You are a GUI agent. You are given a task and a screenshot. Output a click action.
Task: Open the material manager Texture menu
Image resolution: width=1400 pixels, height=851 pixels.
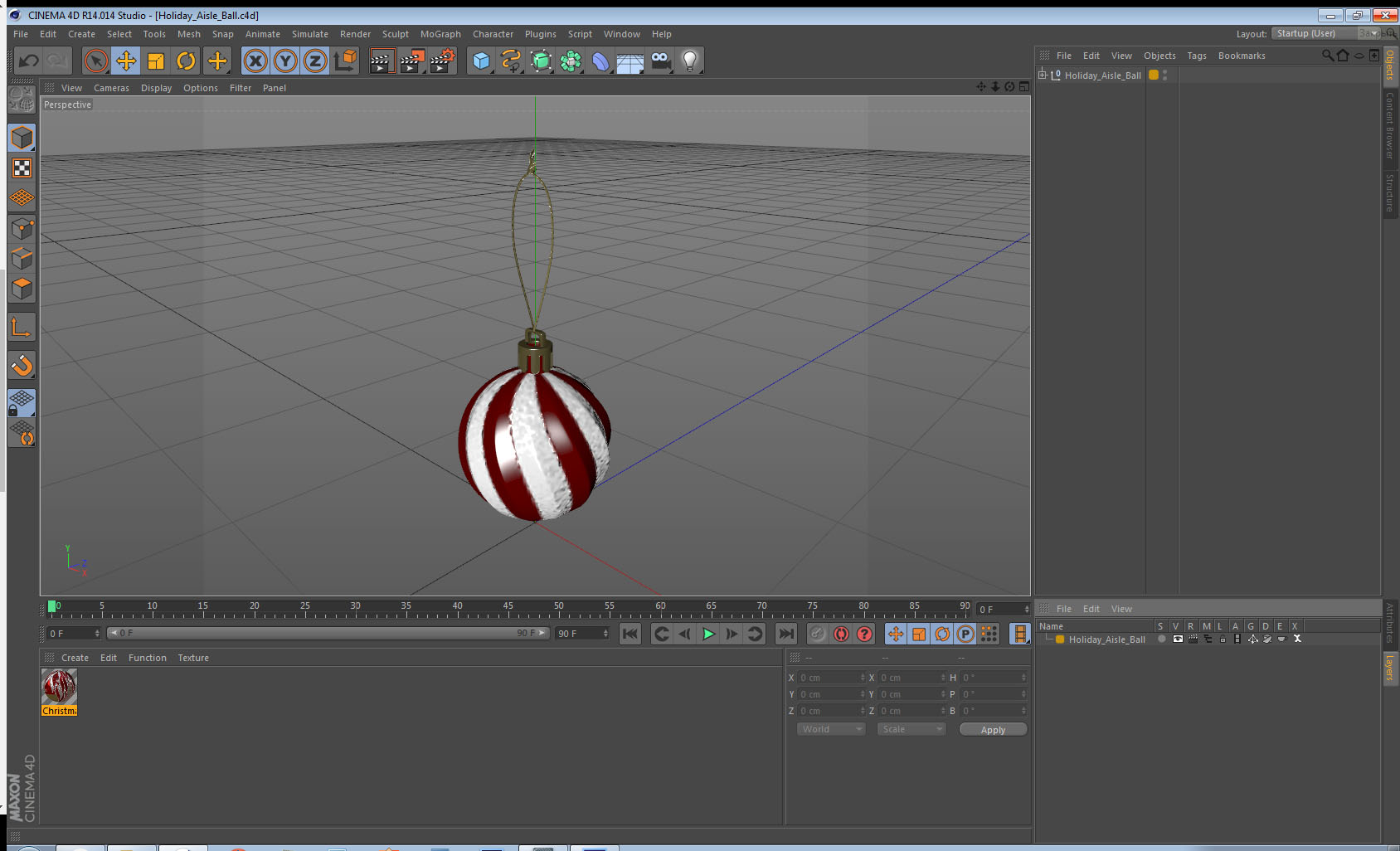pyautogui.click(x=193, y=658)
